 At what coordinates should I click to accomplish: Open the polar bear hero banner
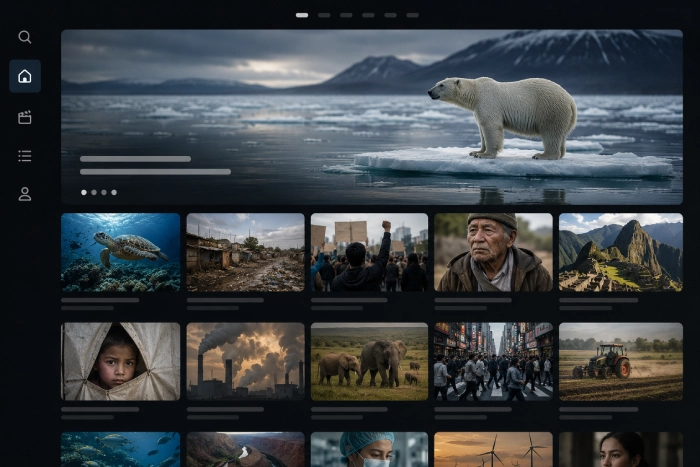click(372, 117)
